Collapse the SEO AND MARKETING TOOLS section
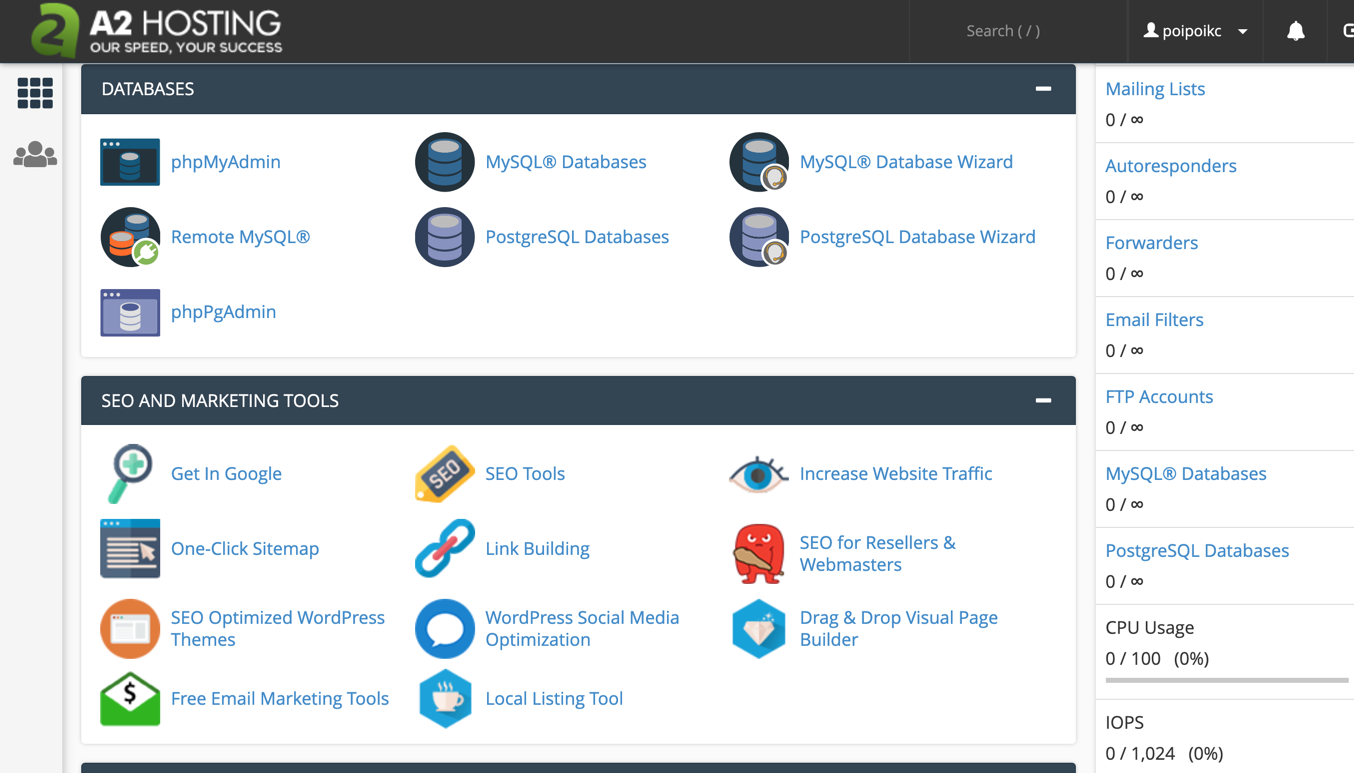This screenshot has width=1354, height=773. click(x=1043, y=400)
